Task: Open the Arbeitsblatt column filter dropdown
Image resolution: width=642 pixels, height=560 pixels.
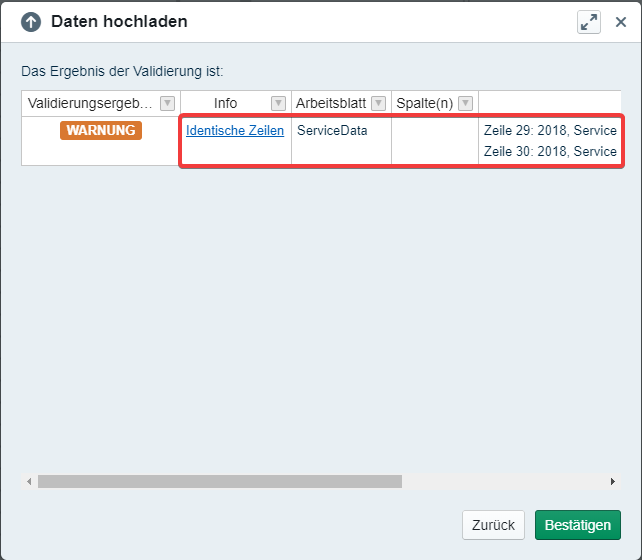Action: (x=378, y=103)
